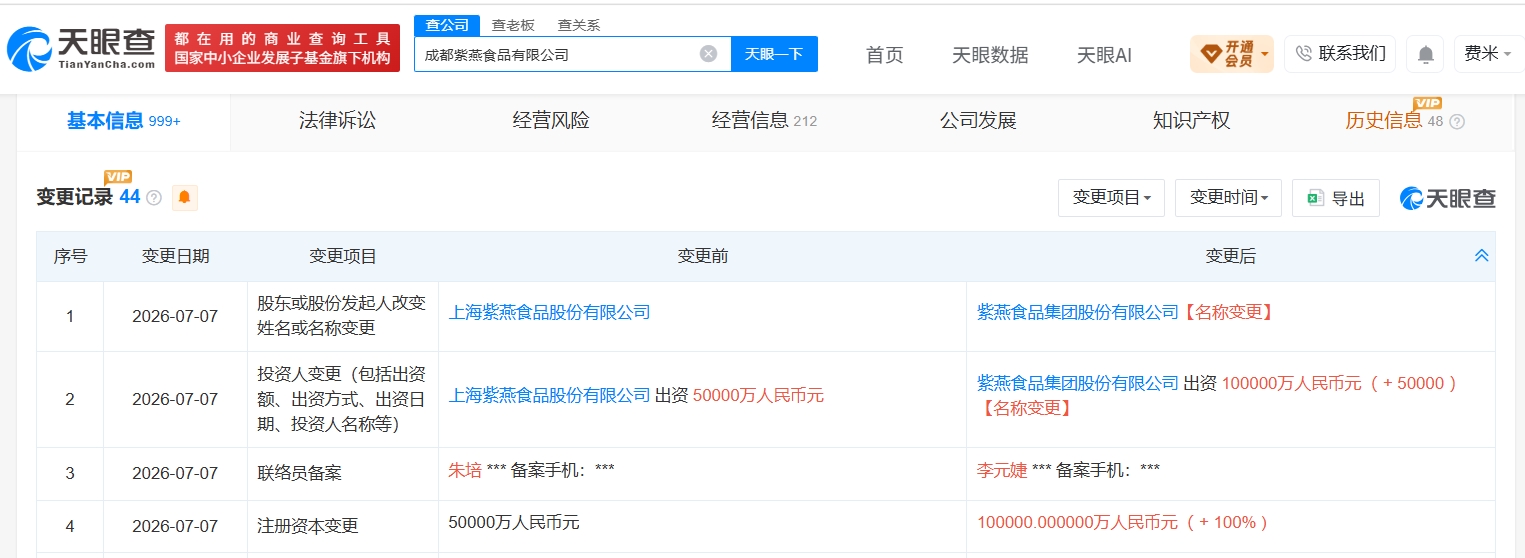Image resolution: width=1525 pixels, height=558 pixels.
Task: Click 100000.000000万人民币元 value in row 4
Action: 1077,522
